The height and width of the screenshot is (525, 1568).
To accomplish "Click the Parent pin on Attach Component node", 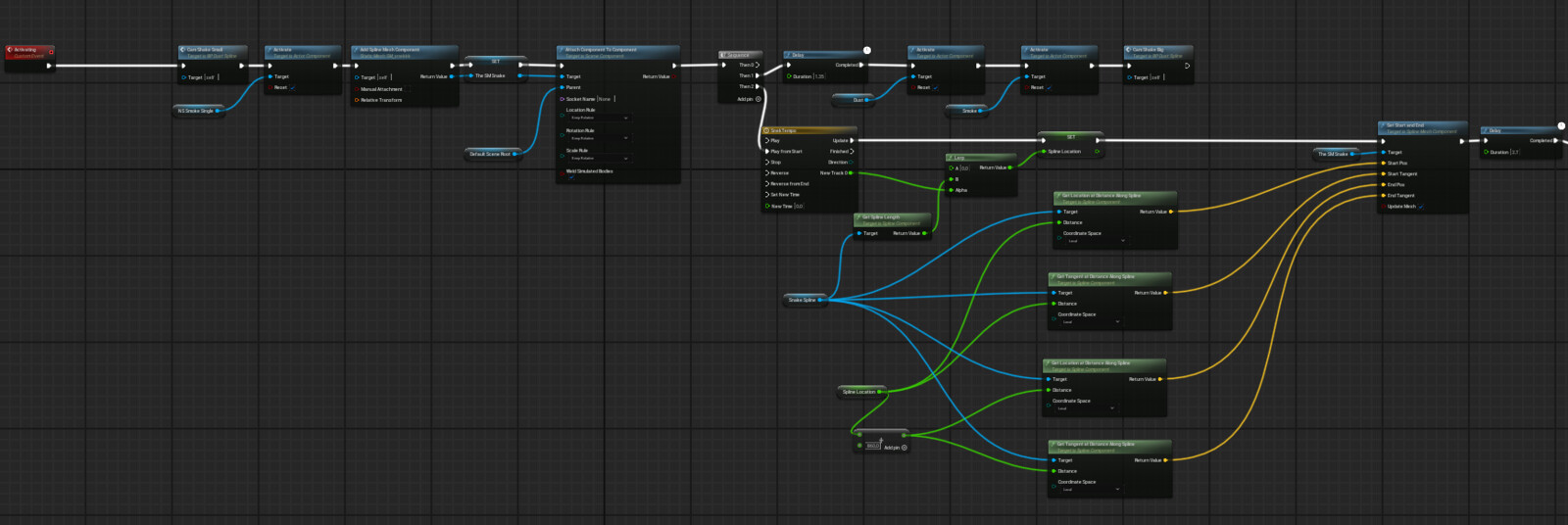I will 562,87.
